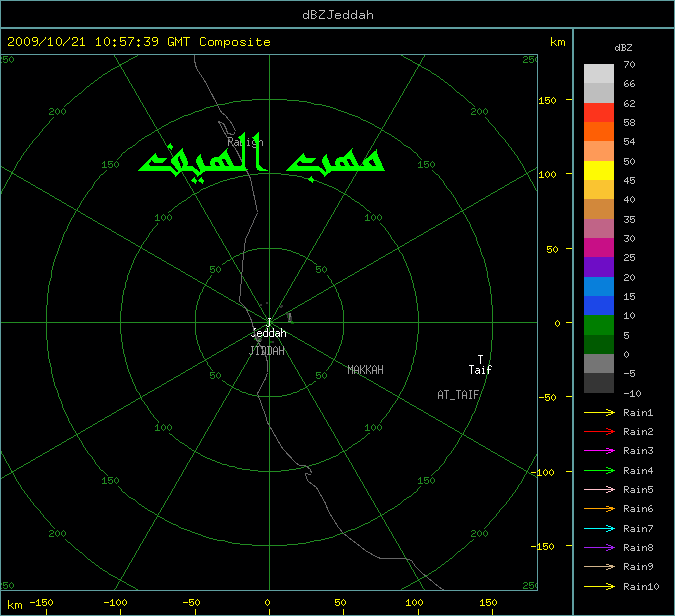The width and height of the screenshot is (675, 616).
Task: Select the gray 62–66 dBZ swatch
Action: pyautogui.click(x=599, y=93)
